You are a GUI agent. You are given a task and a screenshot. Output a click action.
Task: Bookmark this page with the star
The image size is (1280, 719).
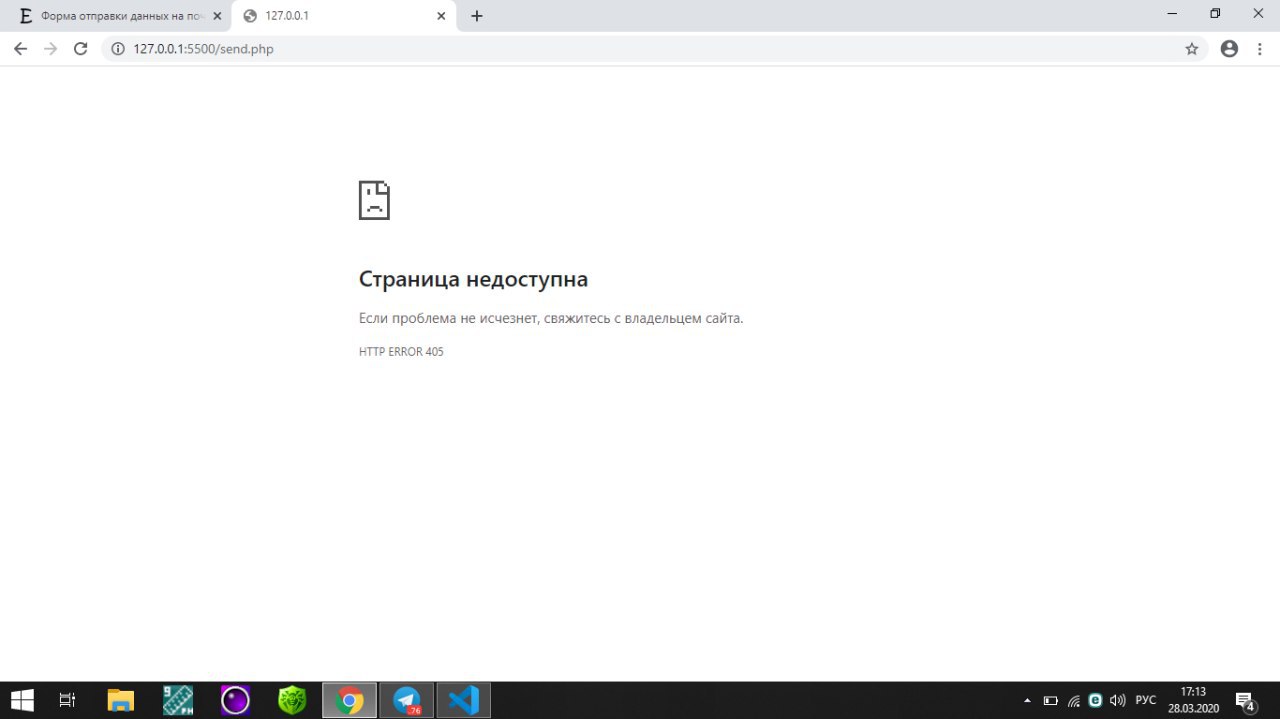click(1192, 48)
